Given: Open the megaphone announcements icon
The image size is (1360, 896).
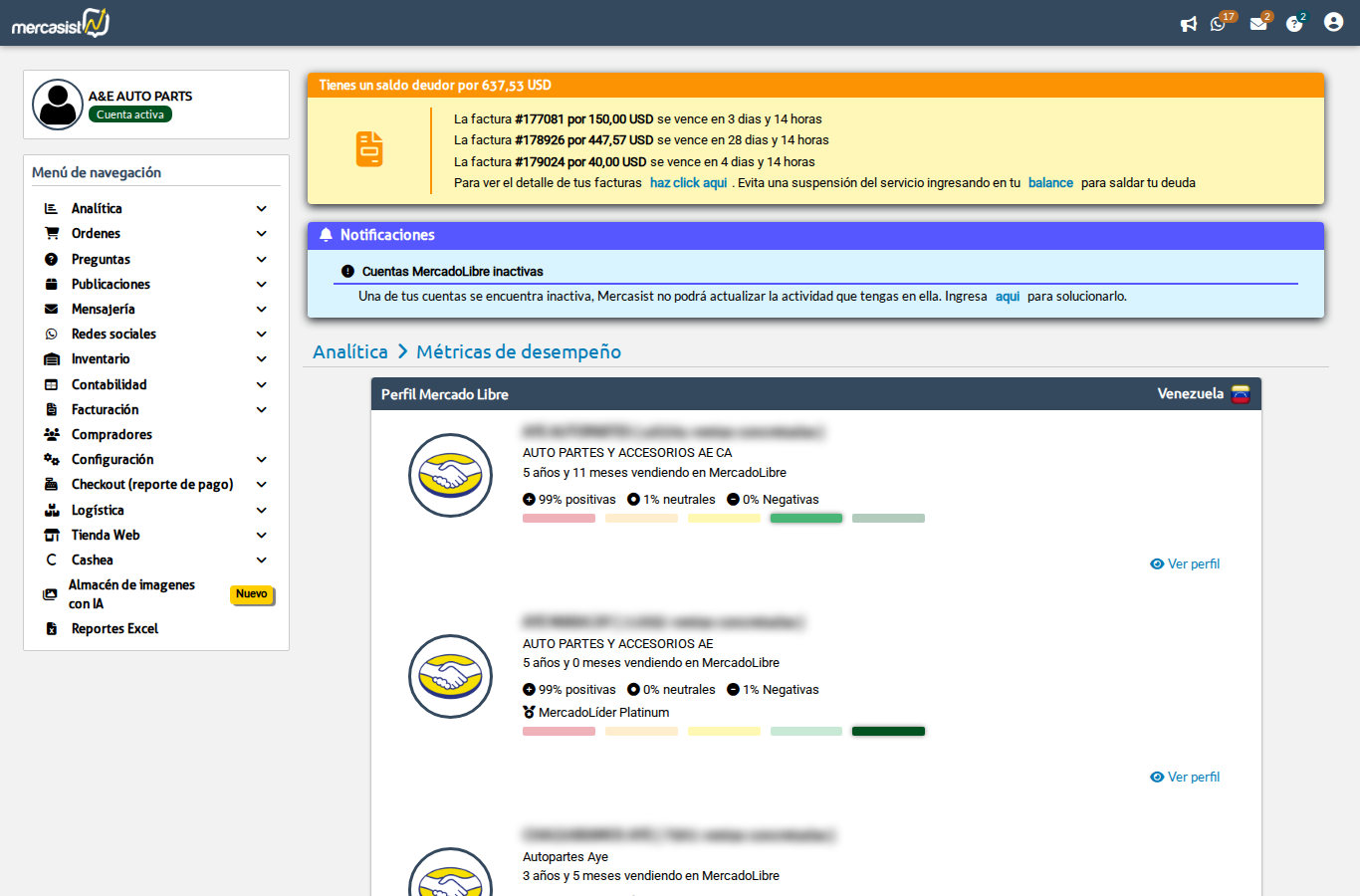Looking at the screenshot, I should (x=1188, y=24).
